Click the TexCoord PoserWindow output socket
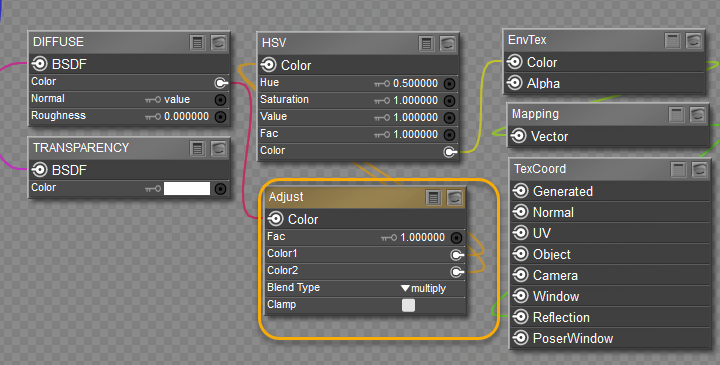This screenshot has width=720, height=365. [521, 338]
